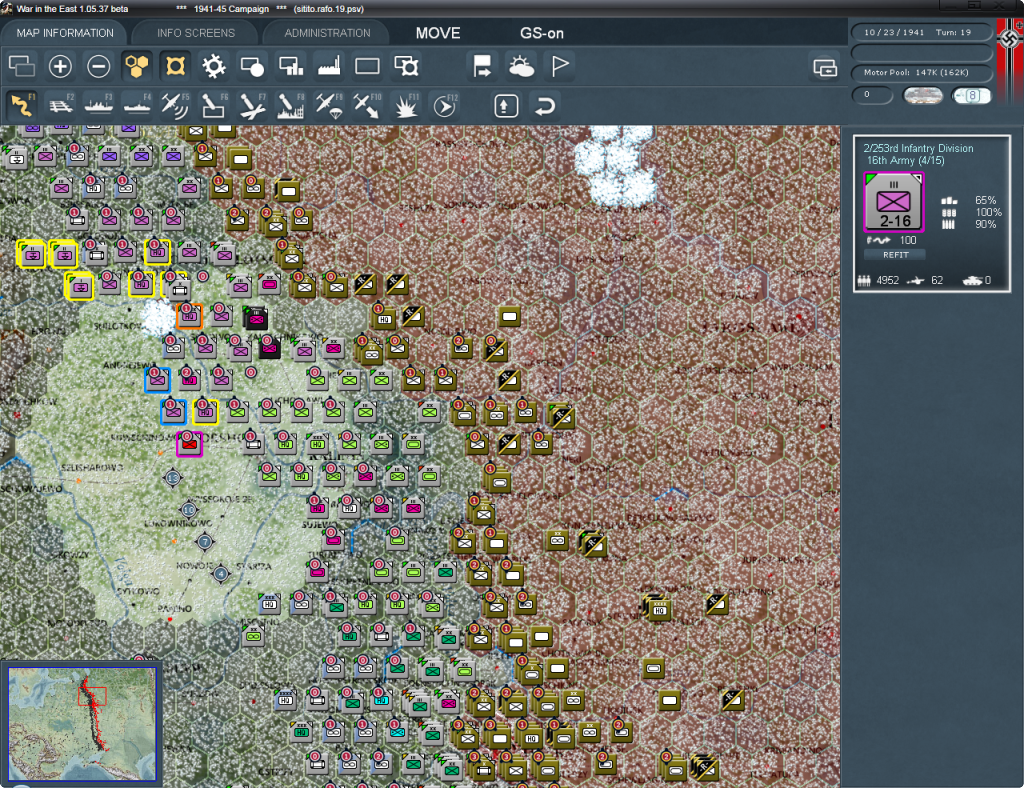Select bomb city mode F8
The image size is (1024, 788).
coord(291,105)
